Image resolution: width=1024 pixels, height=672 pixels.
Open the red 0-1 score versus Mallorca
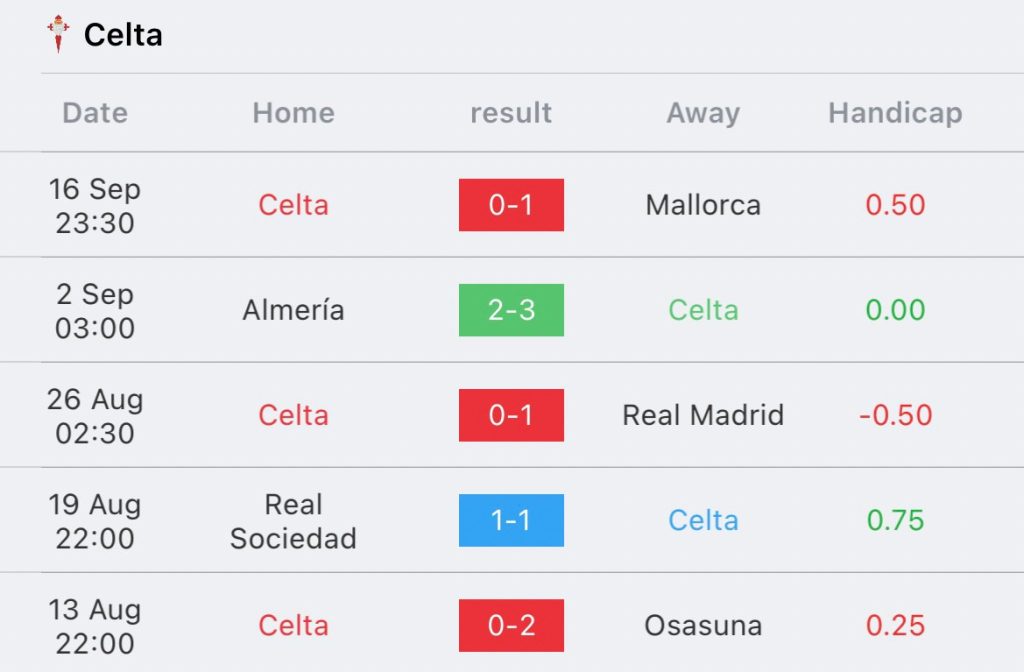511,205
